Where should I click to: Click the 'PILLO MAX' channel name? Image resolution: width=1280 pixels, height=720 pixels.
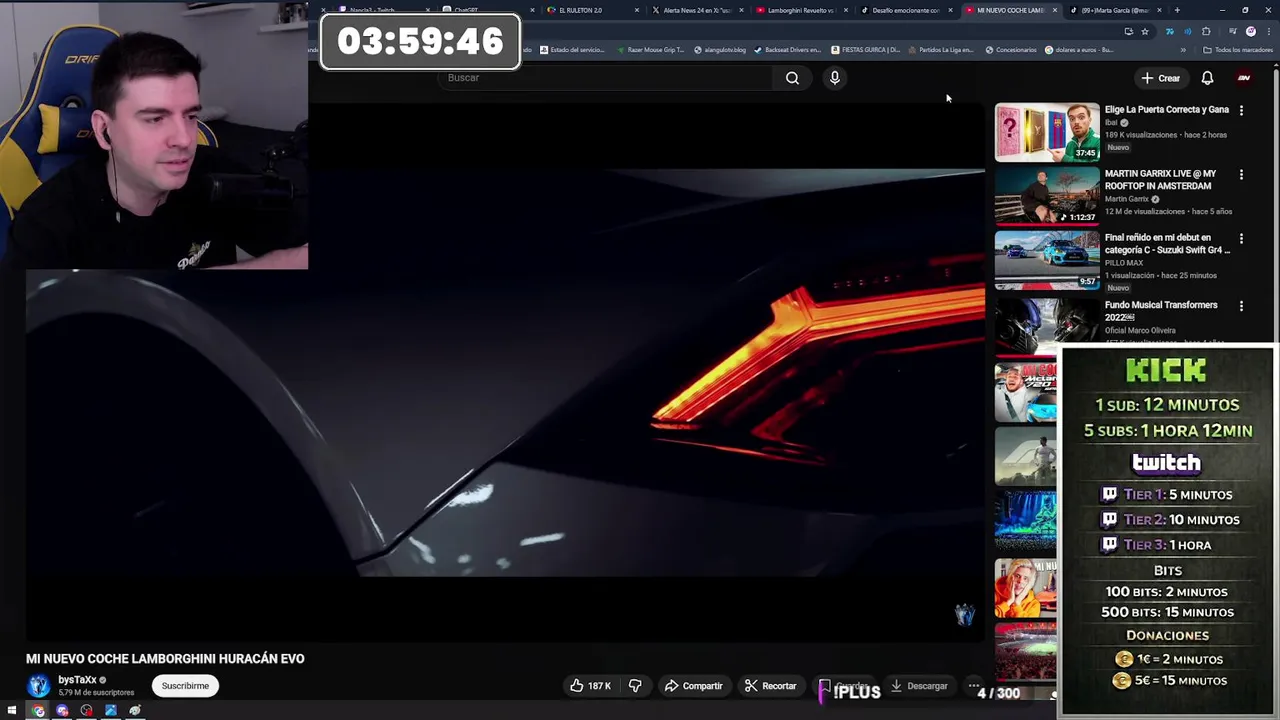pos(1124,263)
